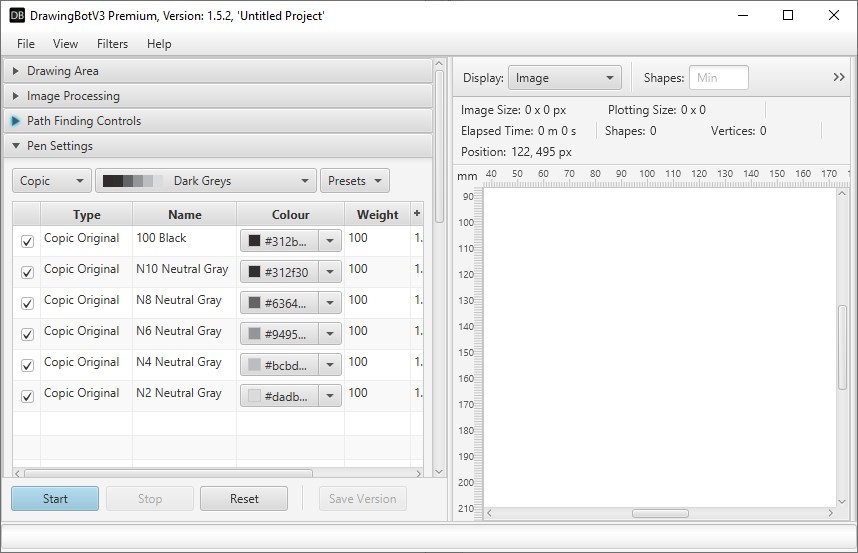Open colour dropdown for N10 Neutral Gray
This screenshot has height=553, width=858.
tap(330, 272)
